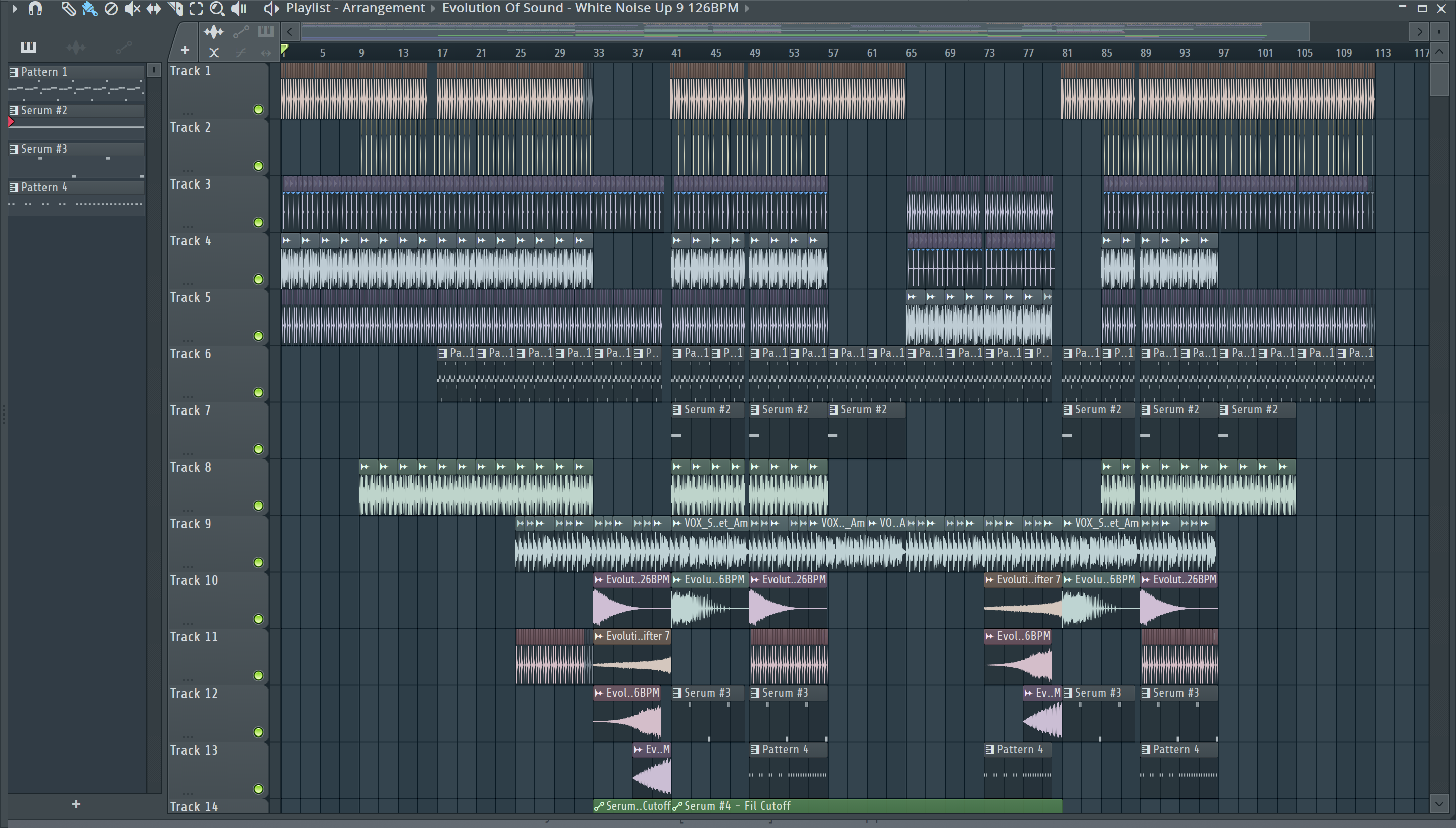Mute Track 6 with green switch
The height and width of the screenshot is (828, 1456).
tap(259, 392)
